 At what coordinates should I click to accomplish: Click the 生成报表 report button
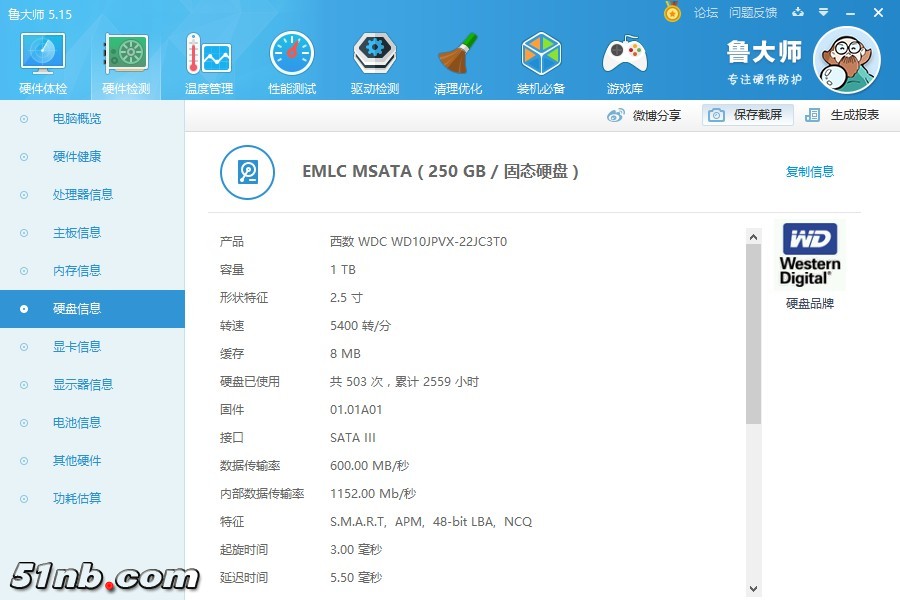click(843, 115)
